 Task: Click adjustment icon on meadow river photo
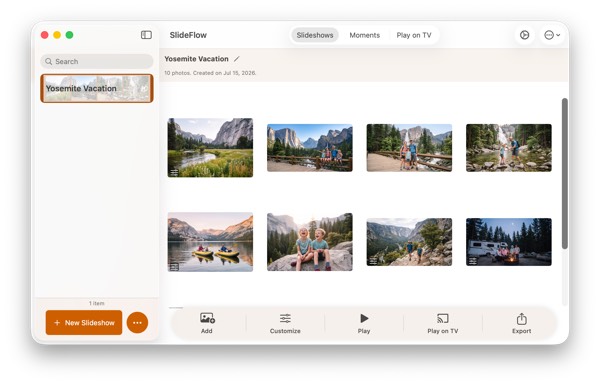click(x=174, y=172)
